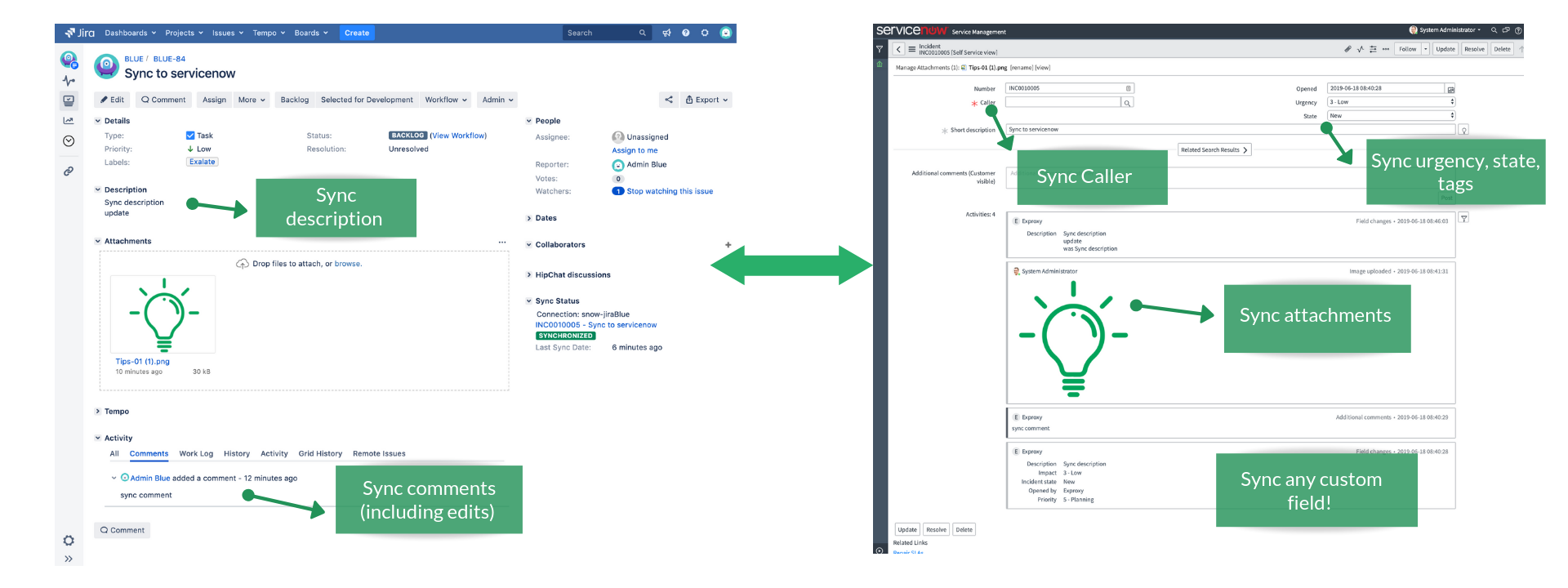This screenshot has height=588, width=1568.
Task: Open ServiceNow activity stream pulse icon
Action: click(1361, 49)
